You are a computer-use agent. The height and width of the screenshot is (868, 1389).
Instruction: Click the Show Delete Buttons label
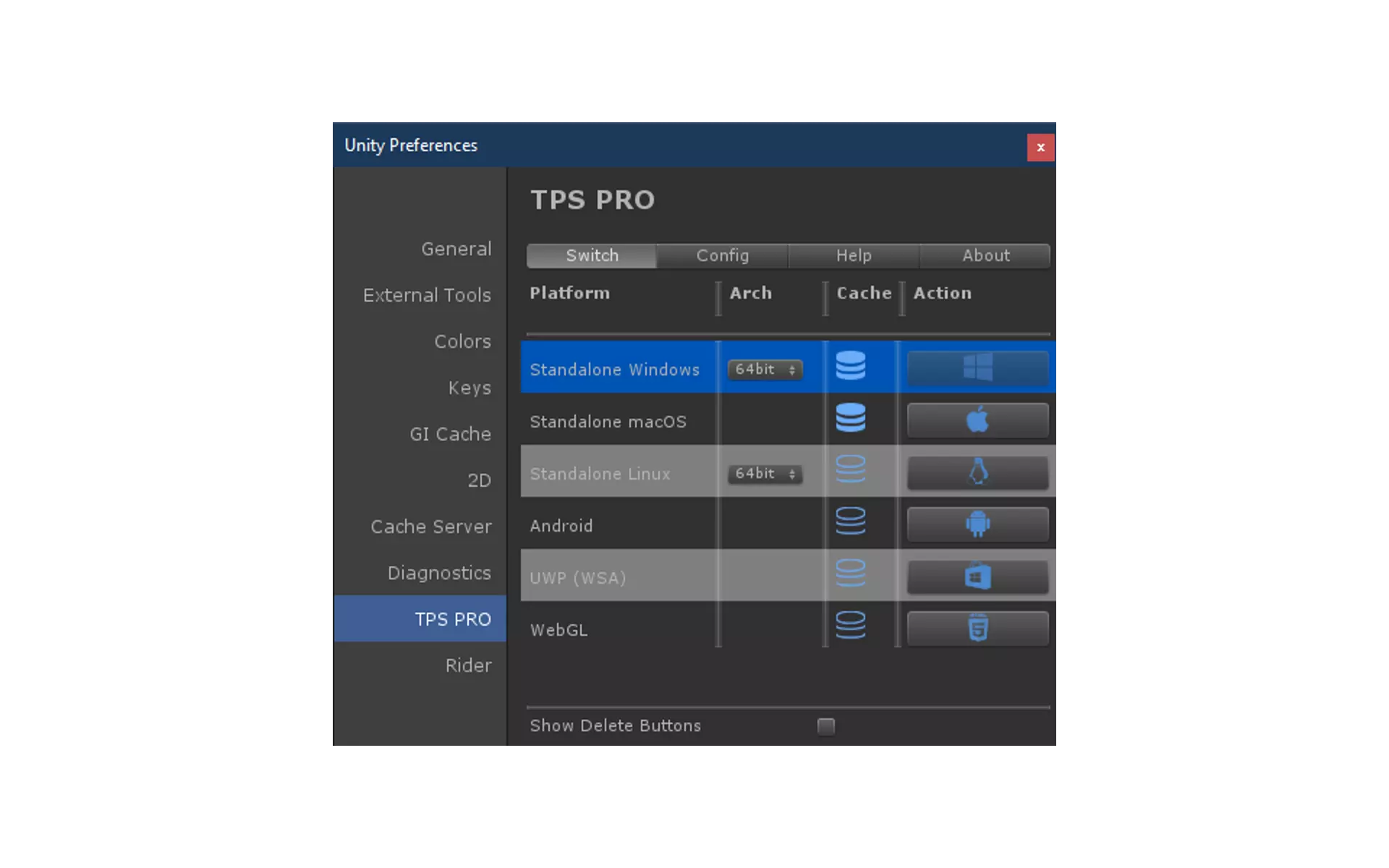pos(616,726)
